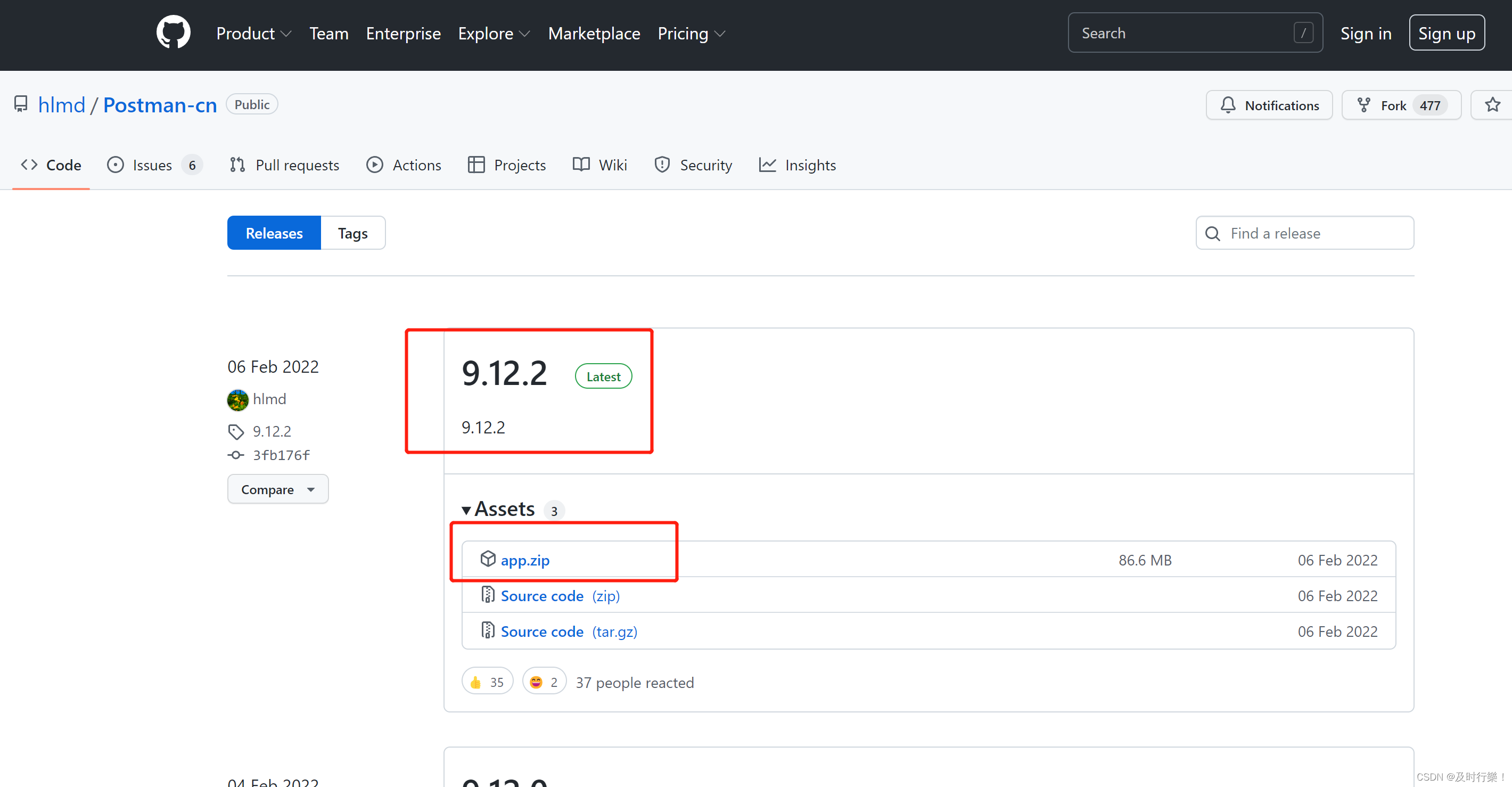
Task: Open the Actions tab
Action: point(404,165)
